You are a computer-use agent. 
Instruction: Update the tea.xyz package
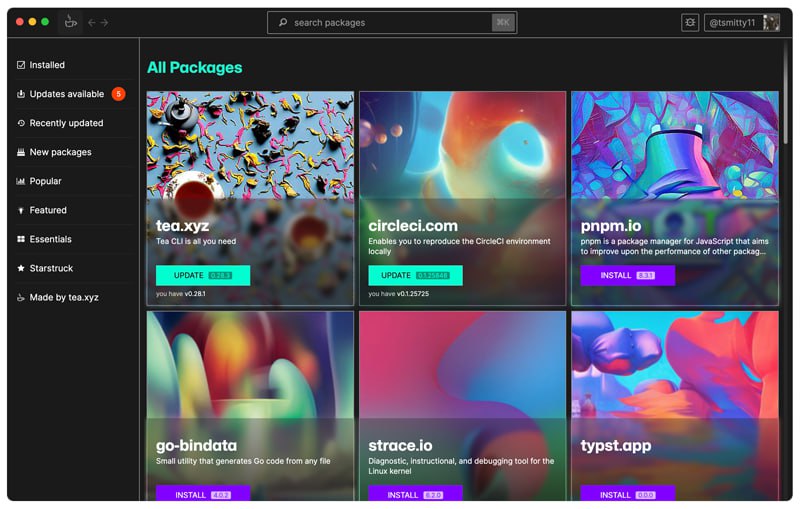[203, 275]
